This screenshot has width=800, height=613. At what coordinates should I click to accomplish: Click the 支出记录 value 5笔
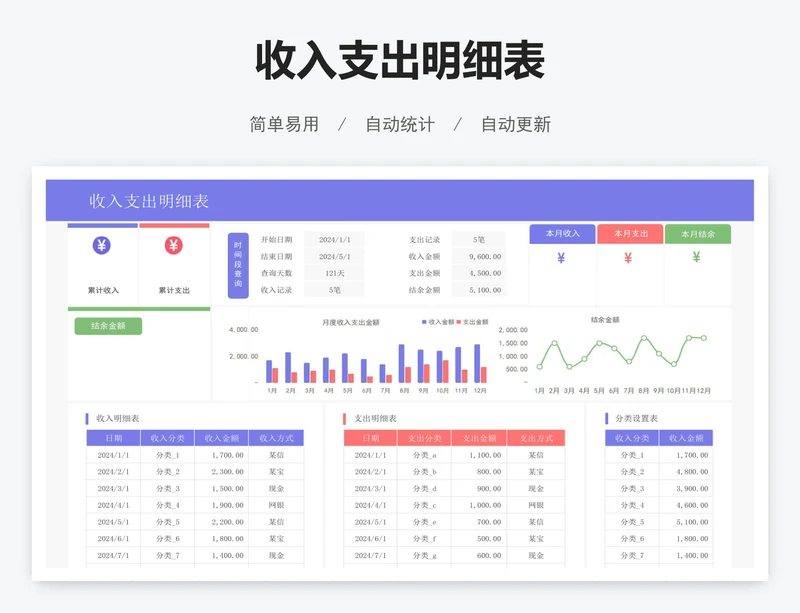tap(479, 240)
